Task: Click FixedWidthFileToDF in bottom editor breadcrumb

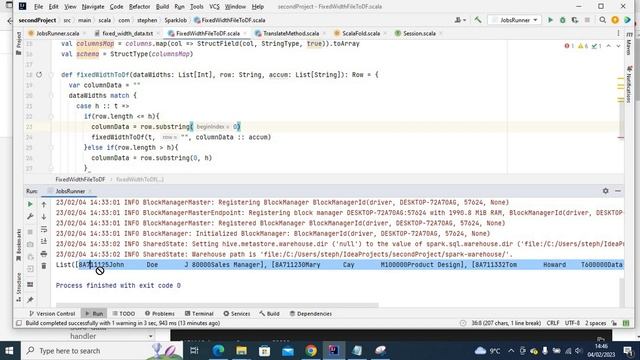Action: pos(80,179)
